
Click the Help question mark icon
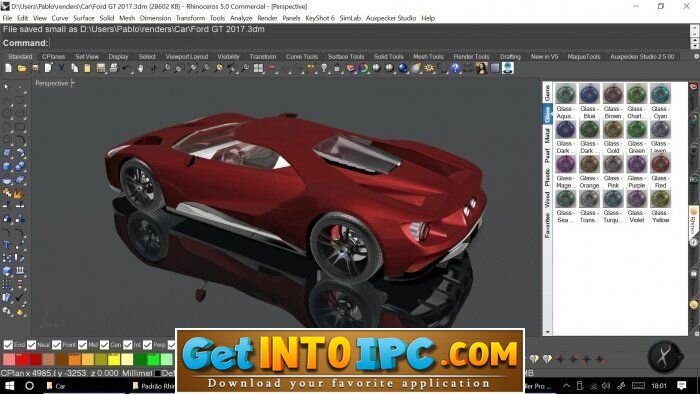(x=455, y=68)
